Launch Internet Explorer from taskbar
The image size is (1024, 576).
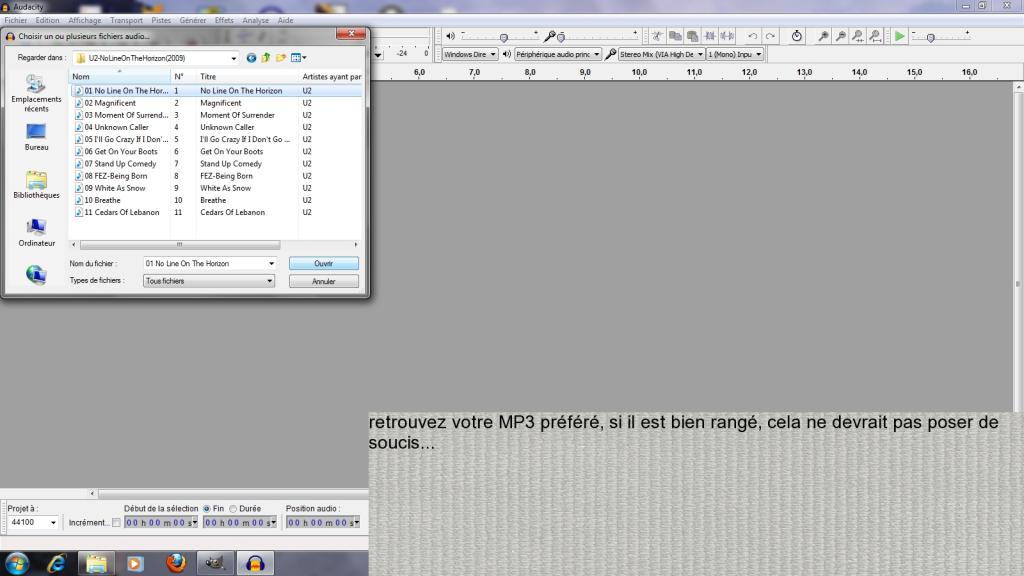(x=57, y=563)
